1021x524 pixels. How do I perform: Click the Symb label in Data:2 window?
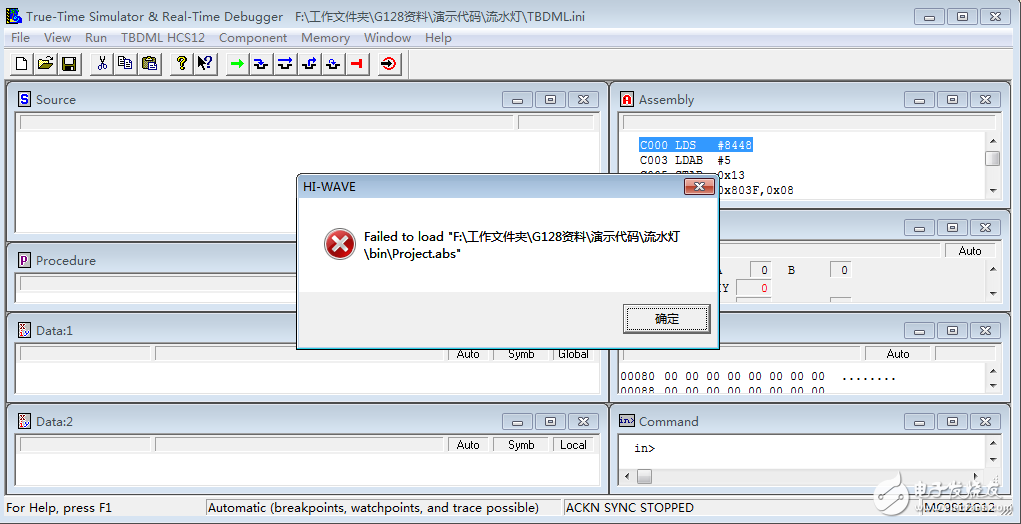pyautogui.click(x=521, y=445)
